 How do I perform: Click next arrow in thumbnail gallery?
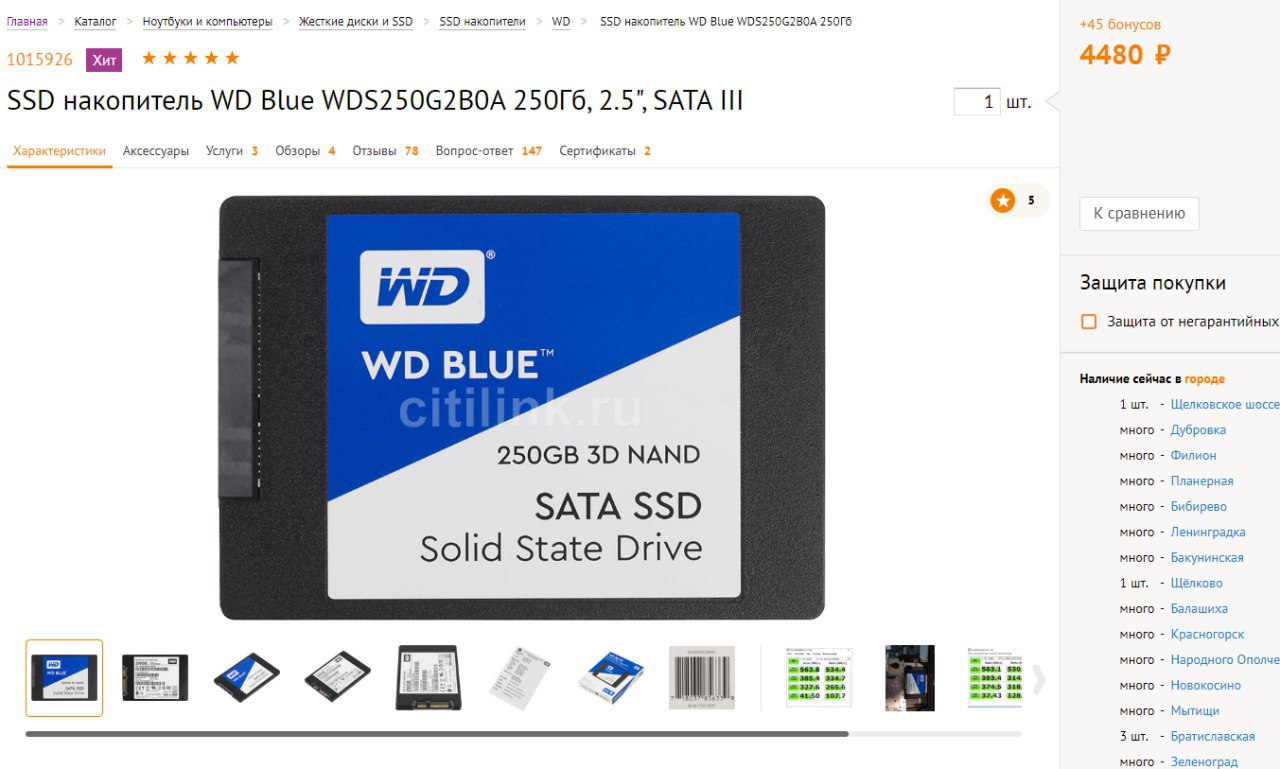click(1039, 679)
